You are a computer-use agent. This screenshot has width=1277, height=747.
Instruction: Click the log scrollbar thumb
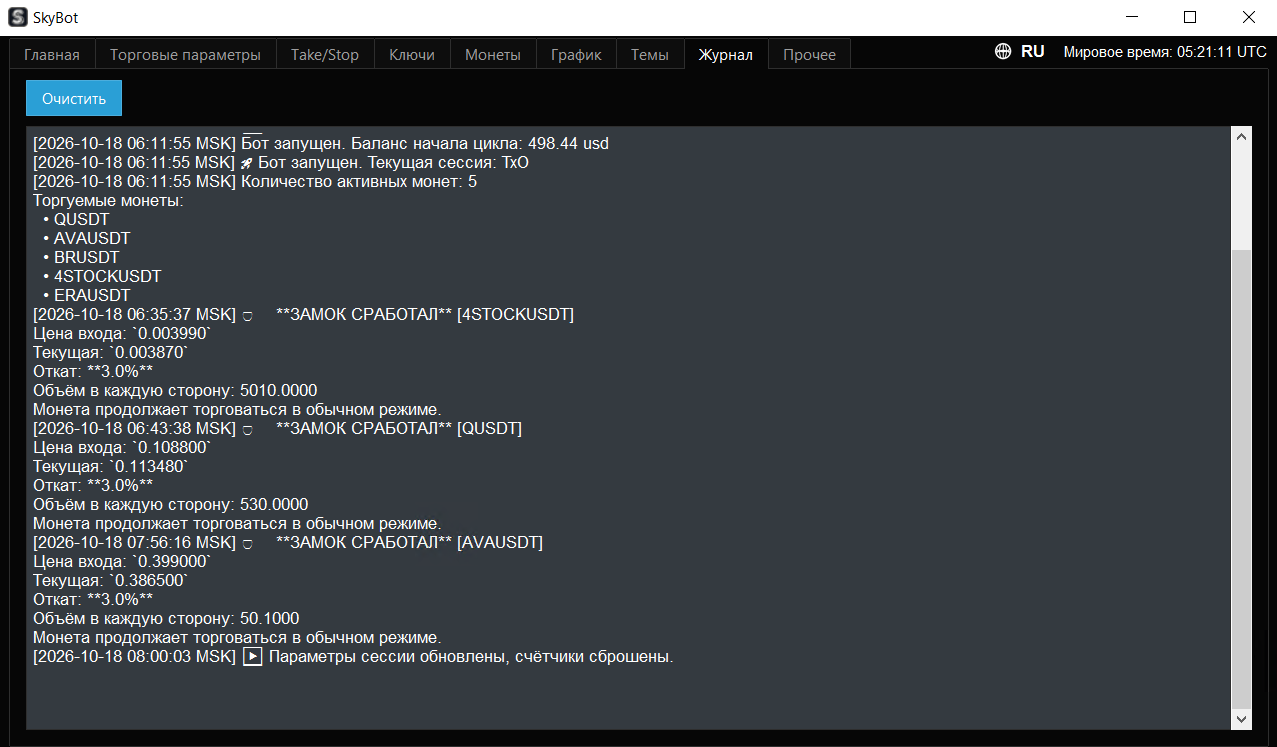pyautogui.click(x=1241, y=478)
